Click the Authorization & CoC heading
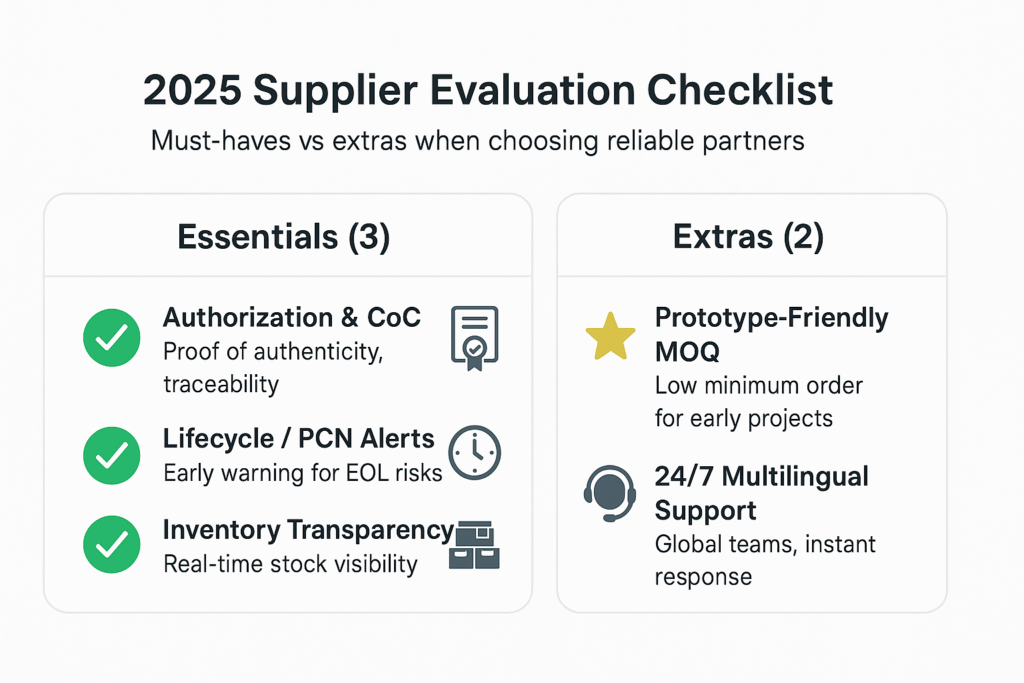Image resolution: width=1024 pixels, height=683 pixels. [x=292, y=317]
